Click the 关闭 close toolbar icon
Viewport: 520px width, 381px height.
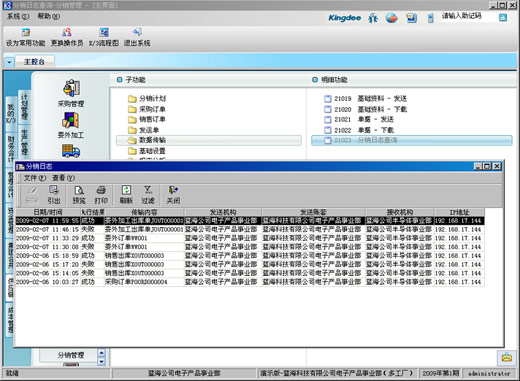[x=173, y=195]
